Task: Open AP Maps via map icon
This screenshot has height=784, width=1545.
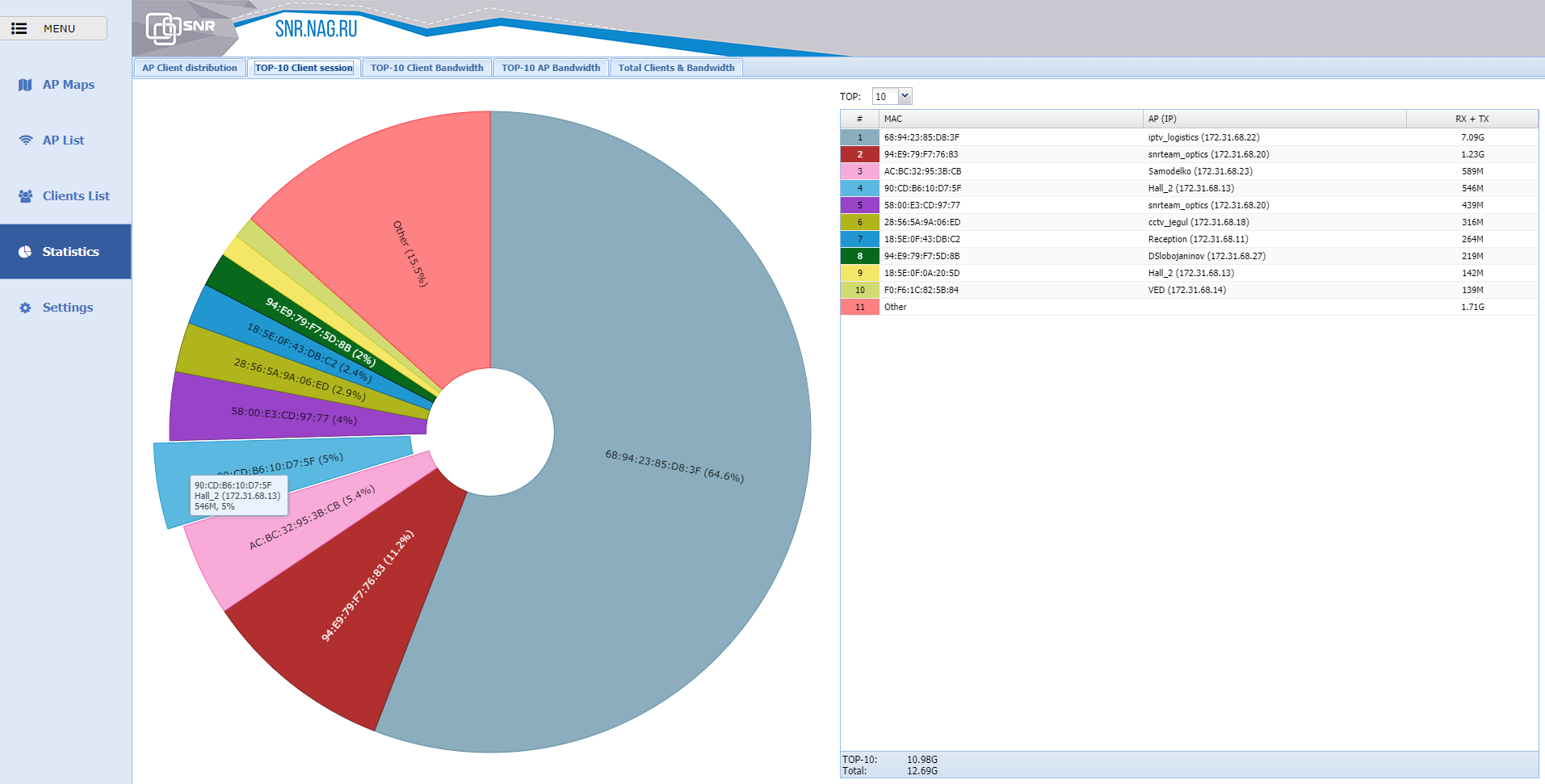Action: point(25,85)
